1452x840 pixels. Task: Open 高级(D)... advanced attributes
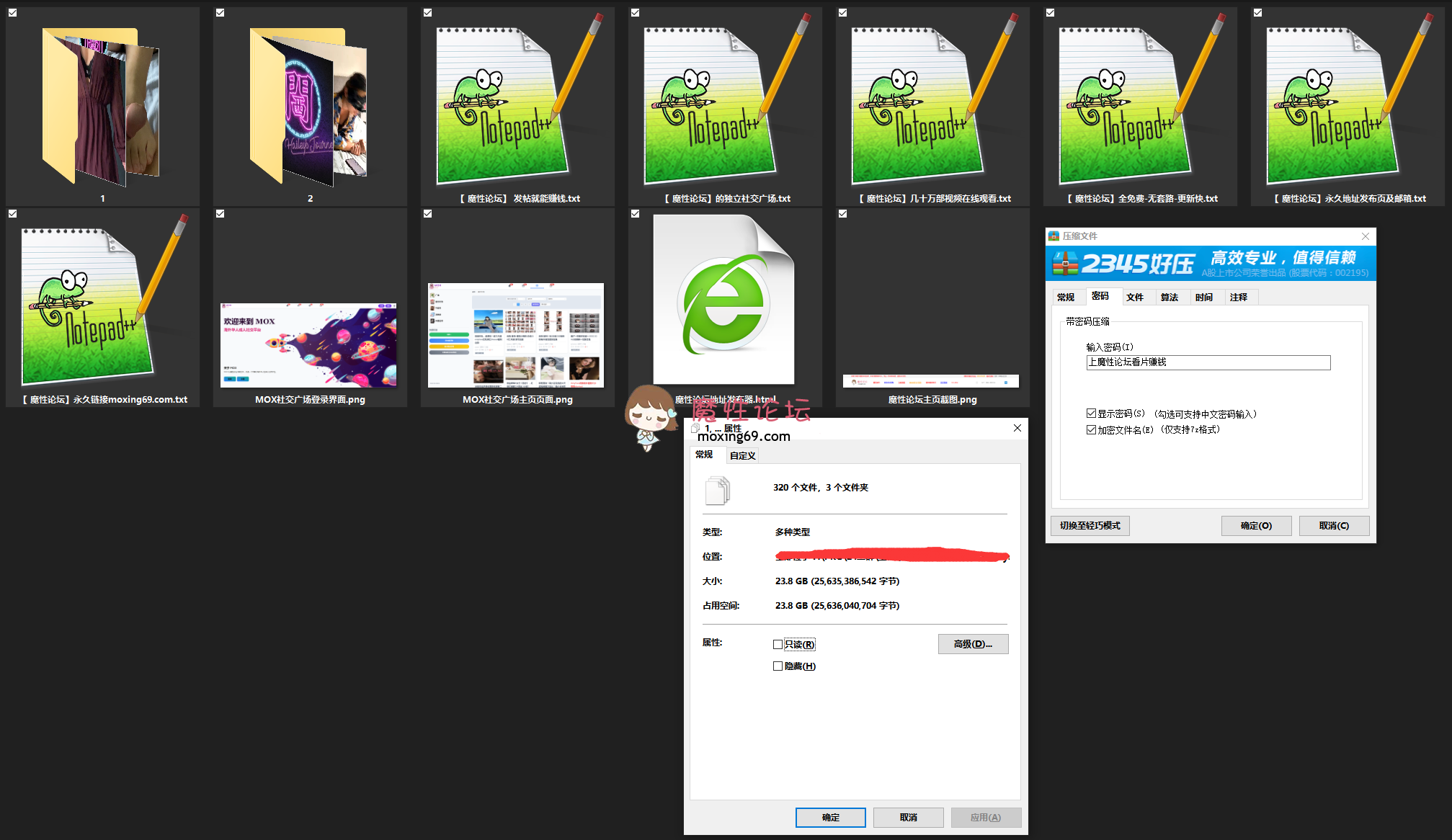click(973, 644)
